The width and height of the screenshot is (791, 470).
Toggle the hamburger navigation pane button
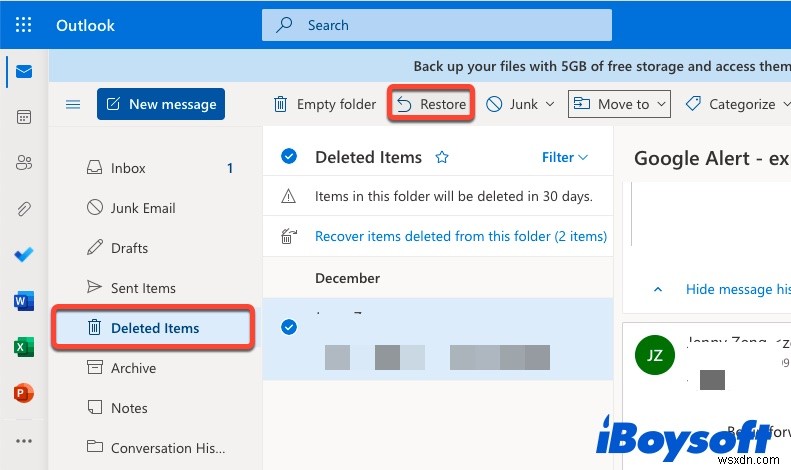pos(73,104)
